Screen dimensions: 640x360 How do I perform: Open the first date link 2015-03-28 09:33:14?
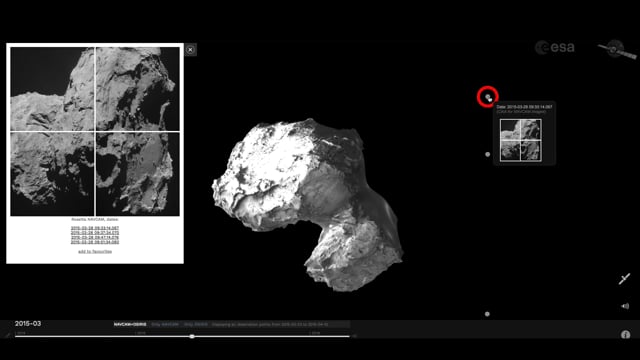(x=95, y=228)
